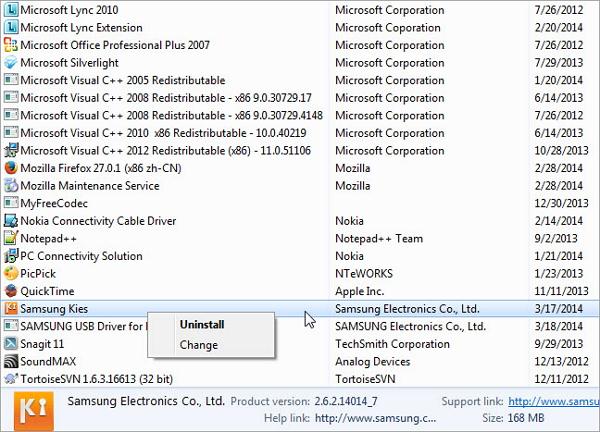Click the MyFreeCodec icon
This screenshot has height=432, width=600.
[11, 203]
